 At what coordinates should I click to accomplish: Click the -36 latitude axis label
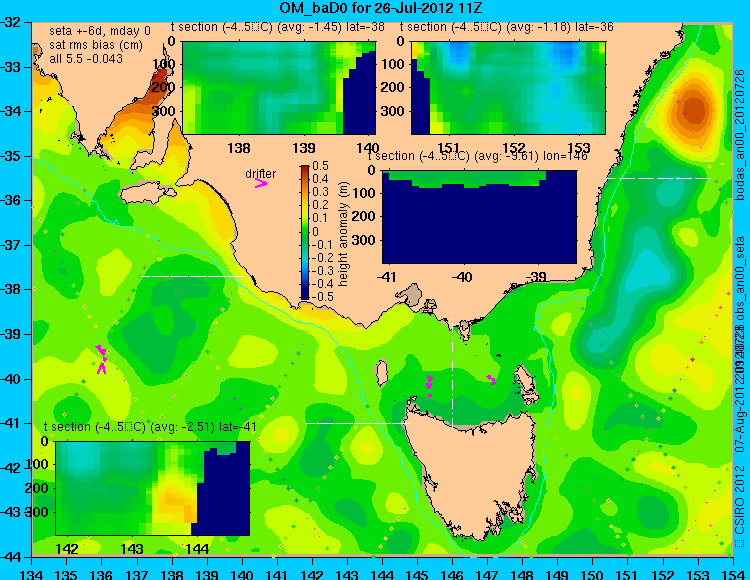pyautogui.click(x=11, y=200)
